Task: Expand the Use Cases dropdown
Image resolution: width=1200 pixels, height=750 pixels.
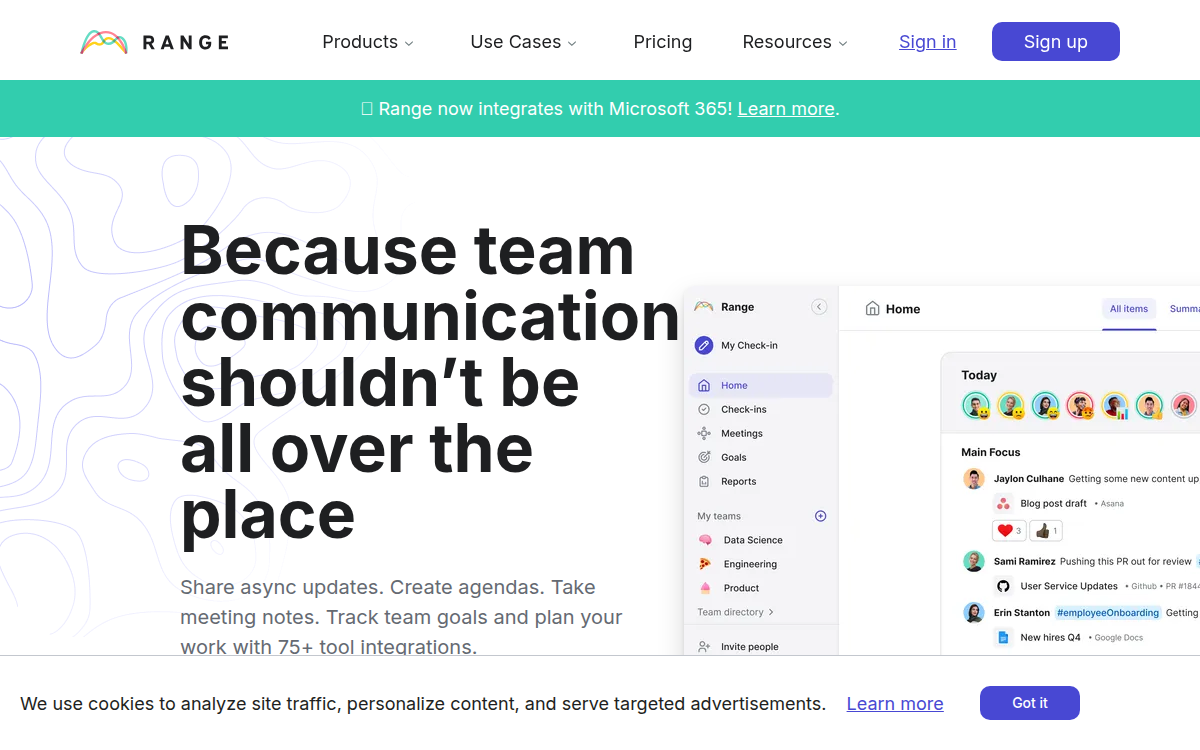Action: 523,42
